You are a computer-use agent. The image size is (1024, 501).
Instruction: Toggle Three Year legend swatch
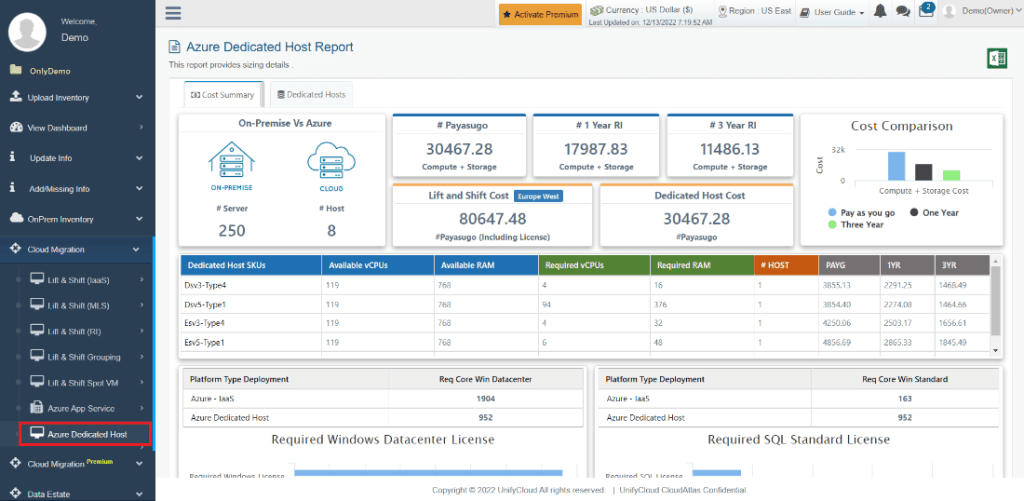coord(832,225)
